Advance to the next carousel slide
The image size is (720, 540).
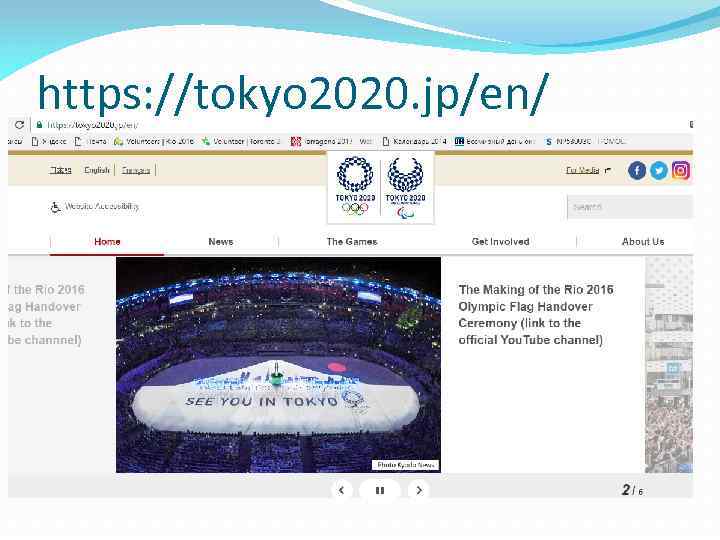coord(419,490)
